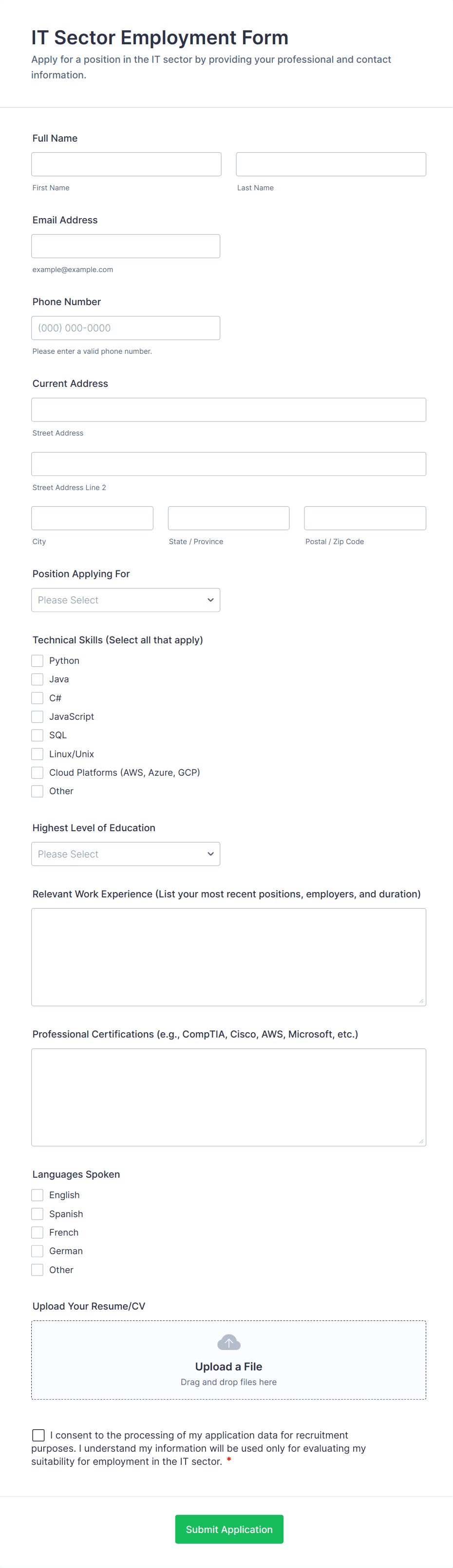Click the Phone Number field
The height and width of the screenshot is (1568, 453).
tap(126, 328)
